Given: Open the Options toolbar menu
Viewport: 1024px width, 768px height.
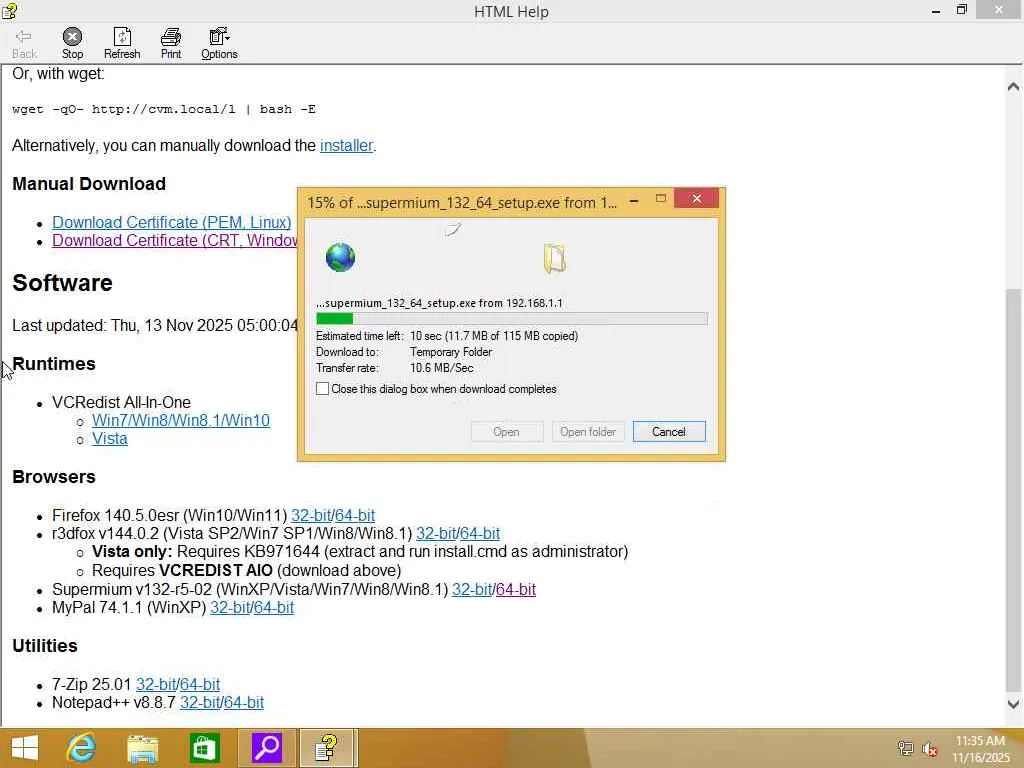Looking at the screenshot, I should pos(219,43).
